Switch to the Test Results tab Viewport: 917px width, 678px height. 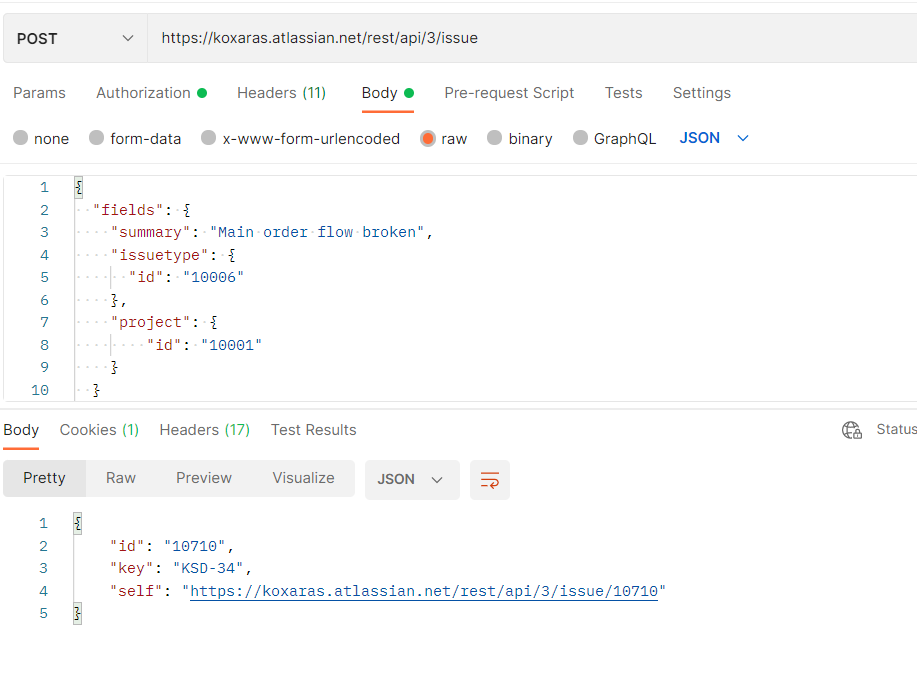pyautogui.click(x=313, y=430)
